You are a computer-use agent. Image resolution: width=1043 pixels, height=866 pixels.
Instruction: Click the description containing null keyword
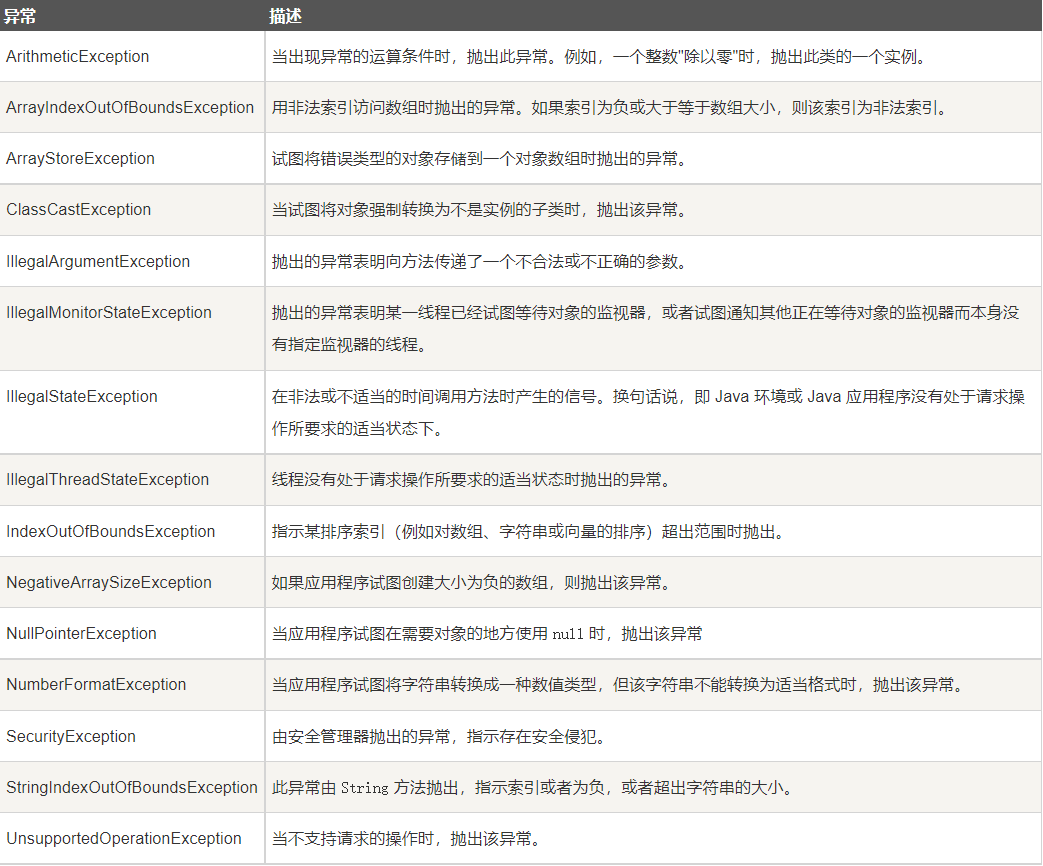(487, 634)
